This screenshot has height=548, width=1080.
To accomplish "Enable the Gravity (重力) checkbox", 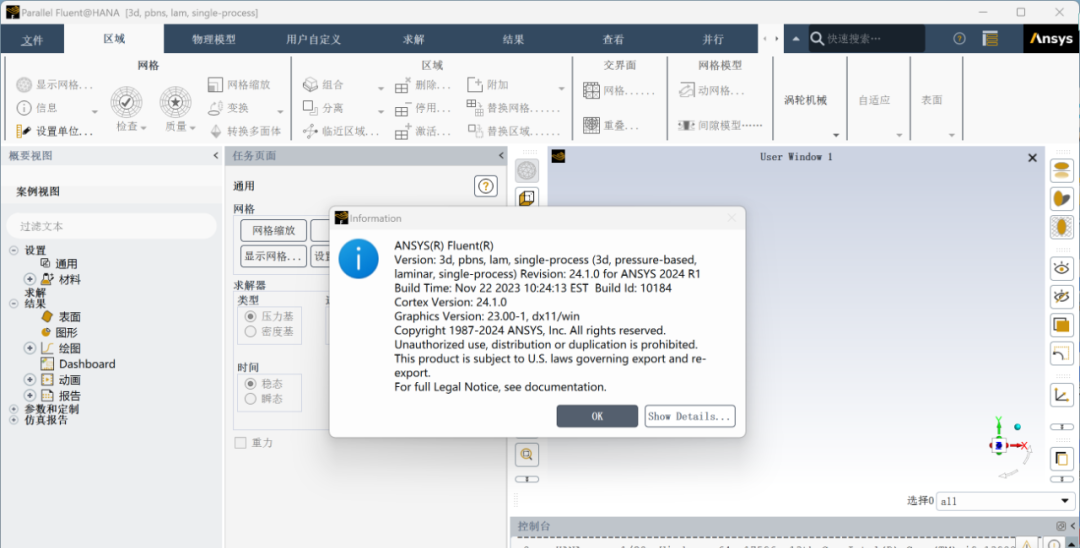I will tap(240, 443).
